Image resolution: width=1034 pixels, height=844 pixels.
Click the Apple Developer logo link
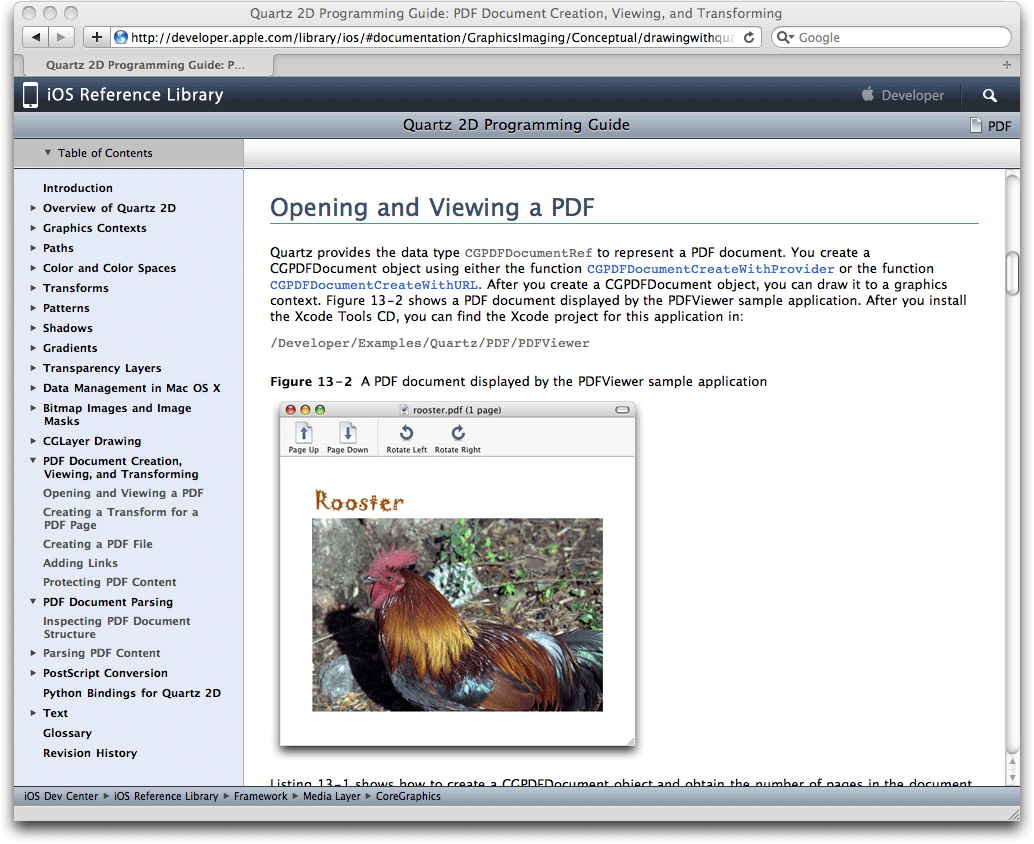[868, 94]
